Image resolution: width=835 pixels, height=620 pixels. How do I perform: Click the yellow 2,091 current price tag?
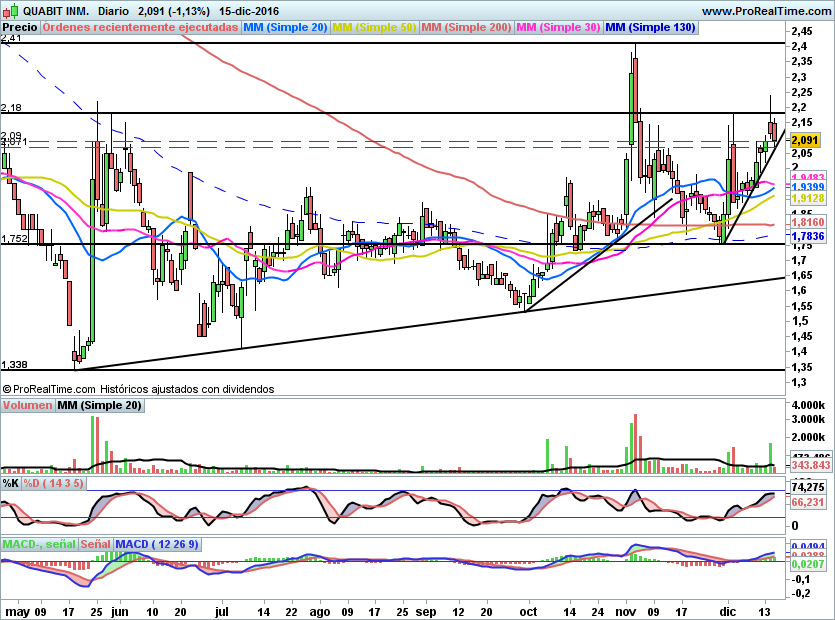(805, 140)
